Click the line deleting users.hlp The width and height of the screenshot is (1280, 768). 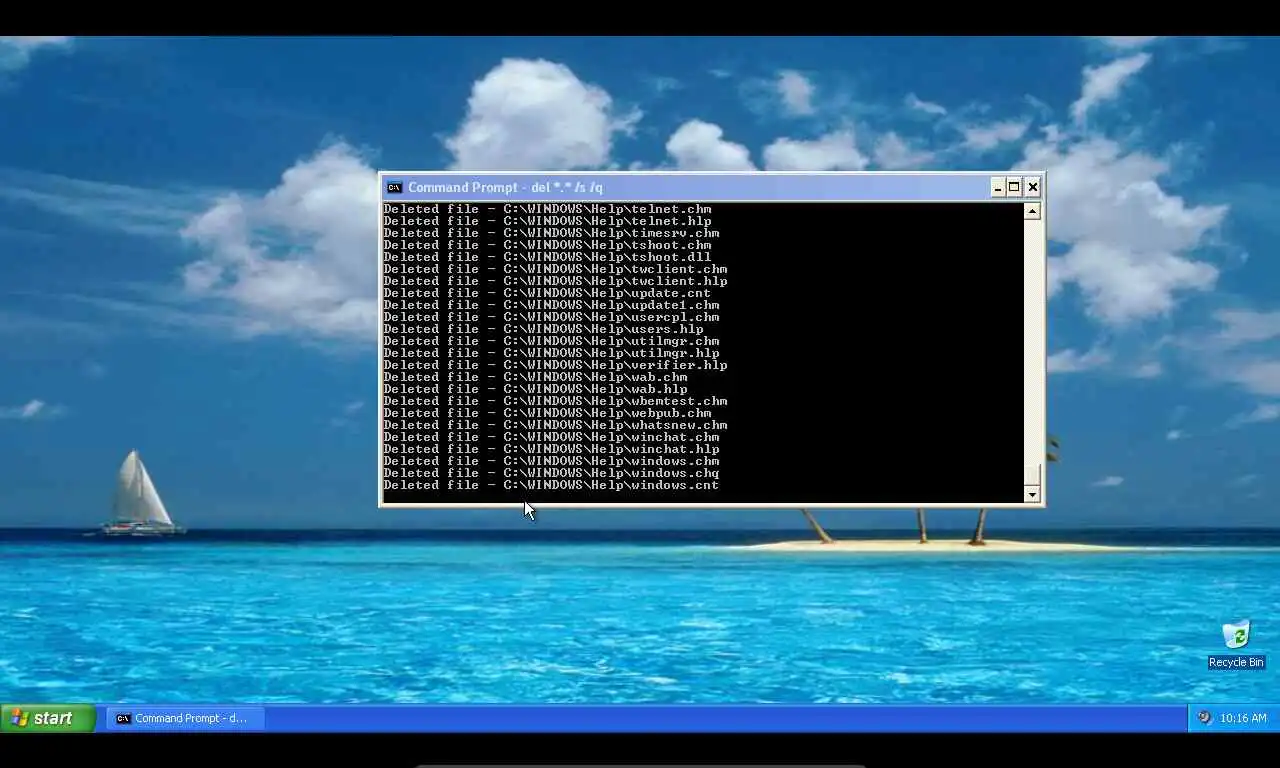[x=543, y=329]
